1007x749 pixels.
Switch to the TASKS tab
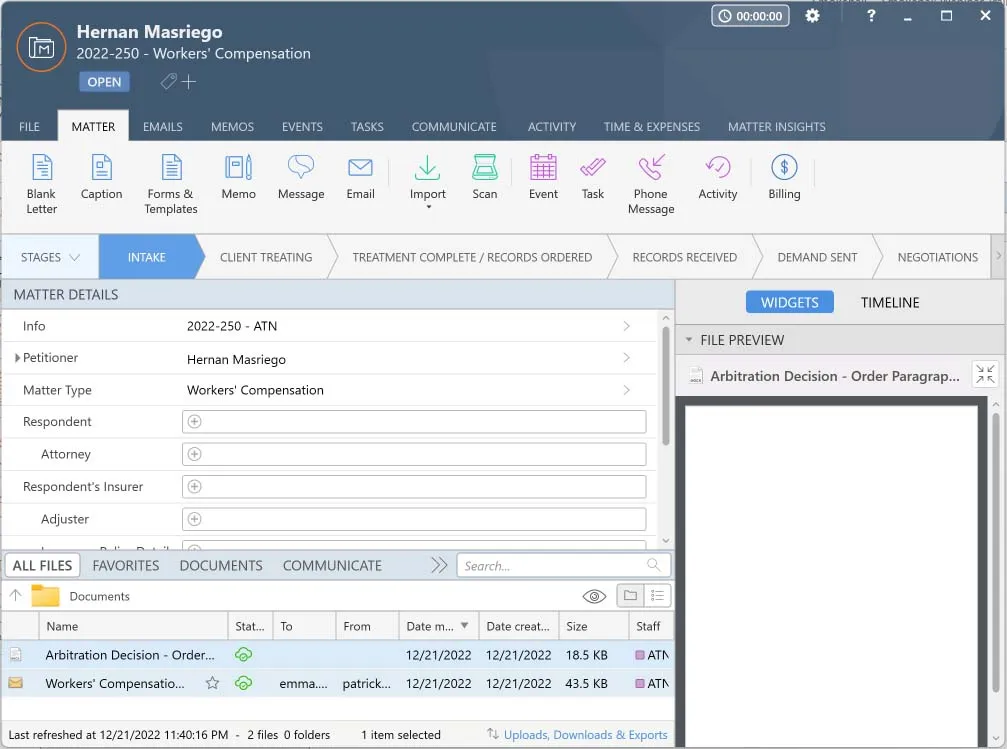[367, 127]
